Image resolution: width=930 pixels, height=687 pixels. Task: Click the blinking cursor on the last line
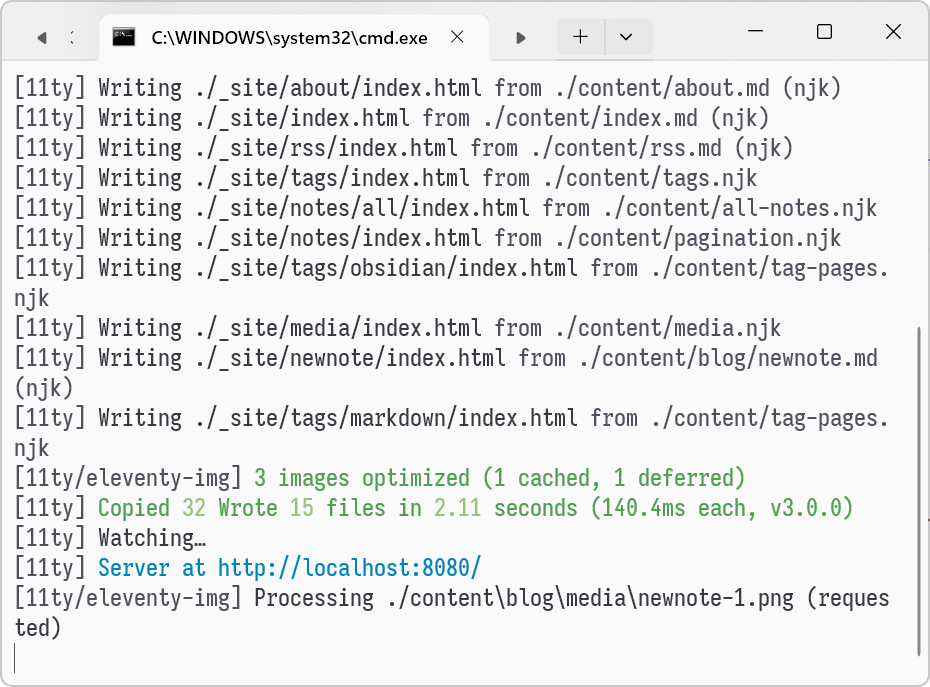coord(15,658)
